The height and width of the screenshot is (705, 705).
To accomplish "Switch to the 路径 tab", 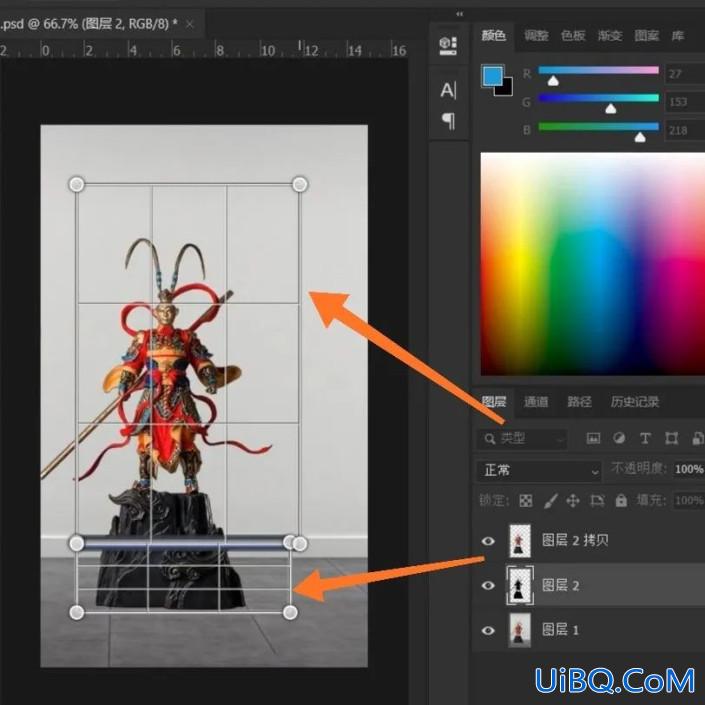I will pos(579,402).
